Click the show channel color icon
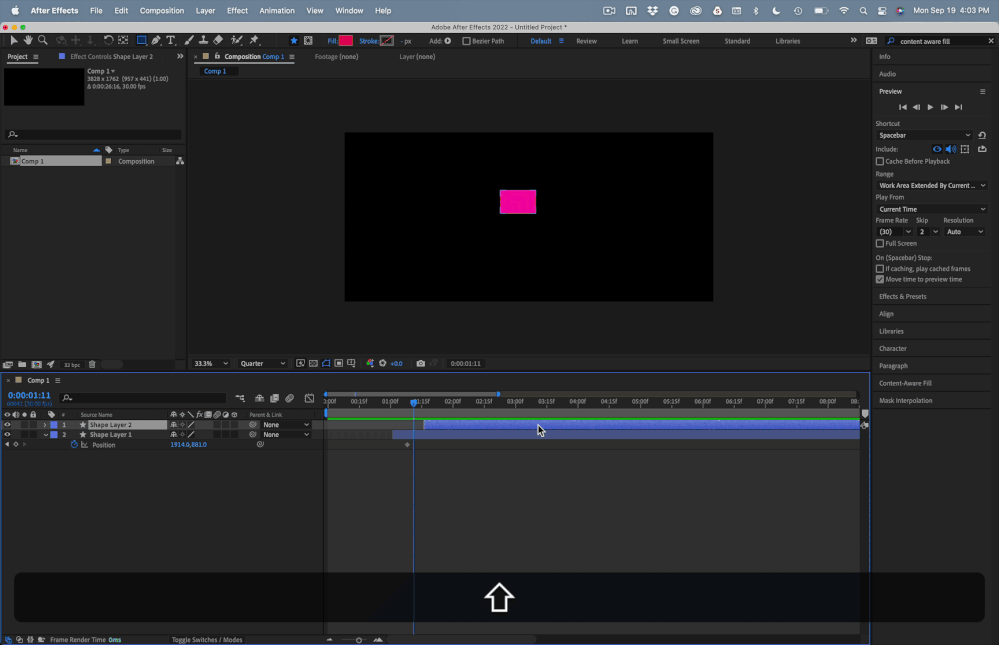The image size is (999, 645). pyautogui.click(x=370, y=363)
